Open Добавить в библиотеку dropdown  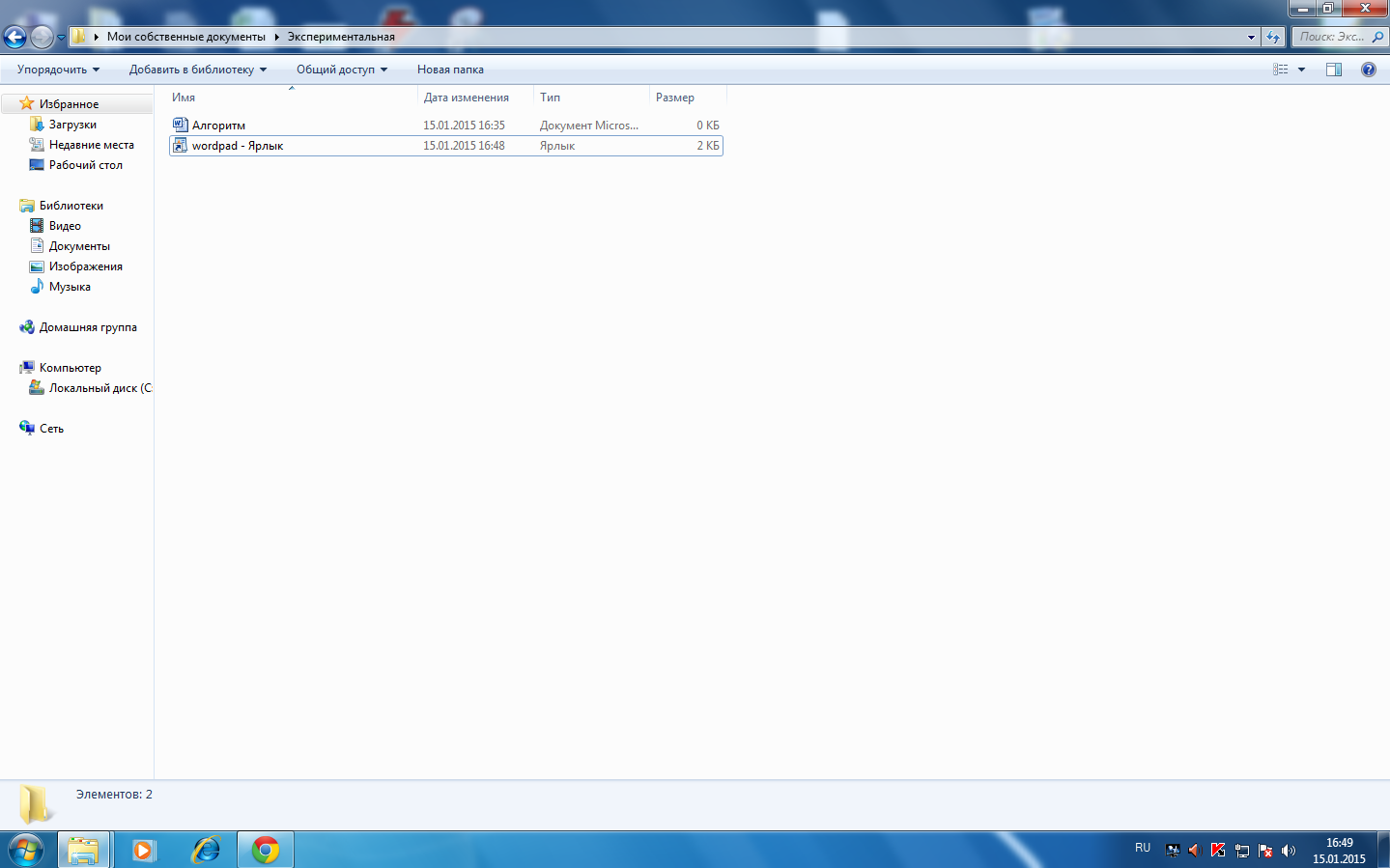tap(198, 70)
